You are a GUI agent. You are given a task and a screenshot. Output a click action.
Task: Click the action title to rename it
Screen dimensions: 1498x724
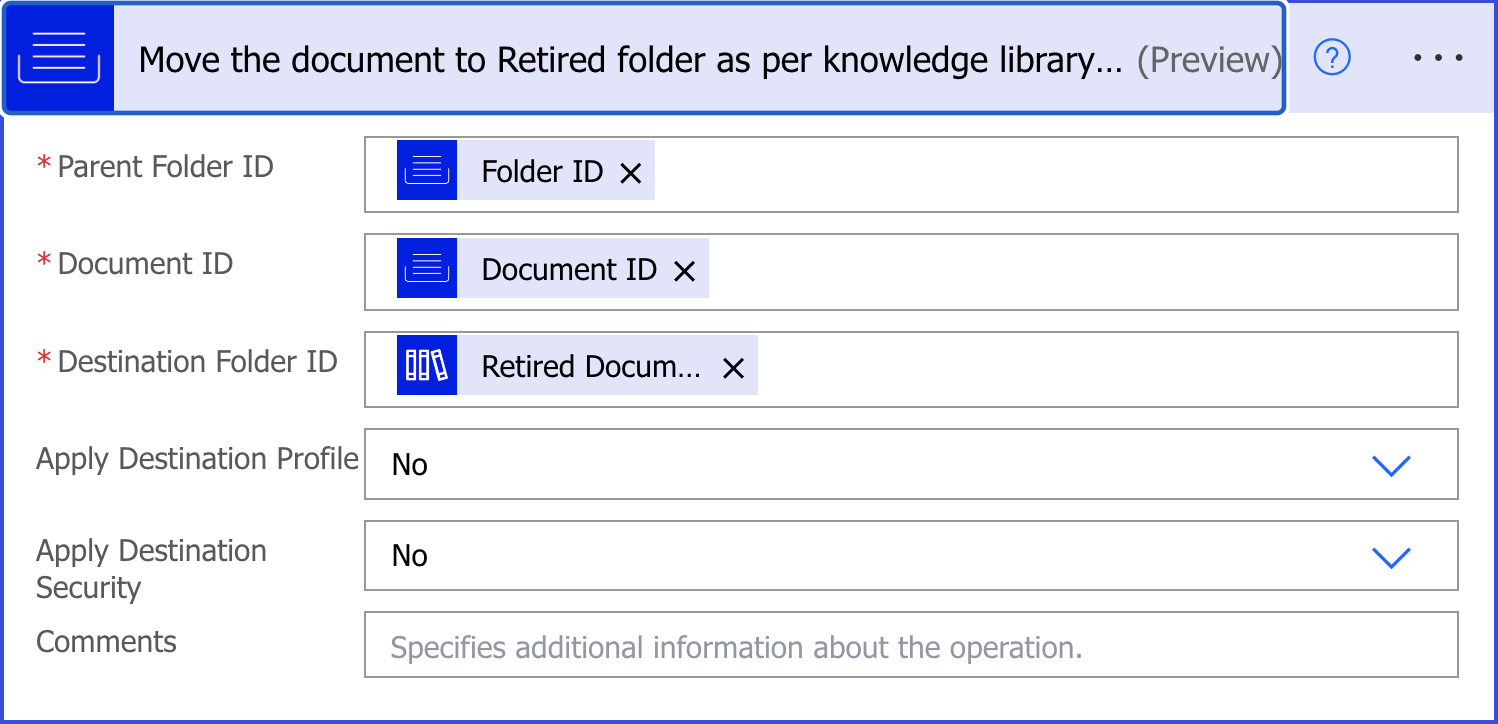630,60
